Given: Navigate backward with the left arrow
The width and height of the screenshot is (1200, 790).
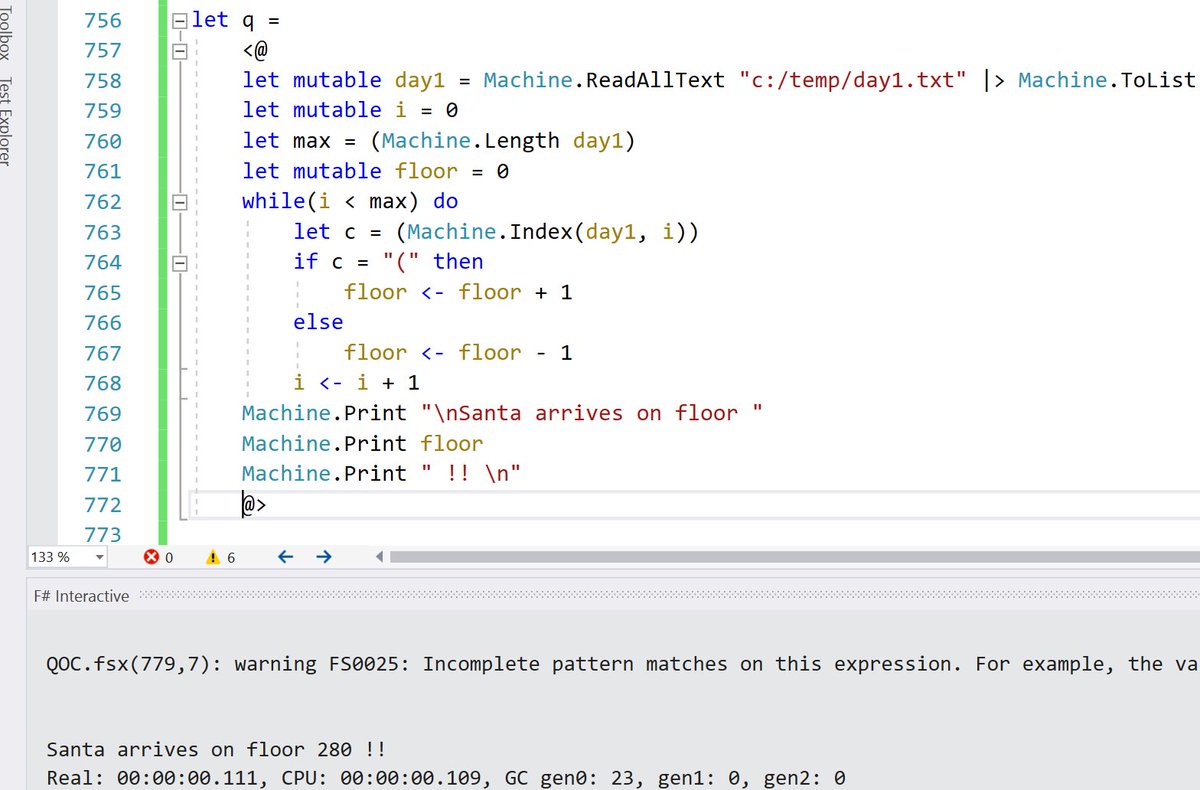Looking at the screenshot, I should pyautogui.click(x=285, y=557).
